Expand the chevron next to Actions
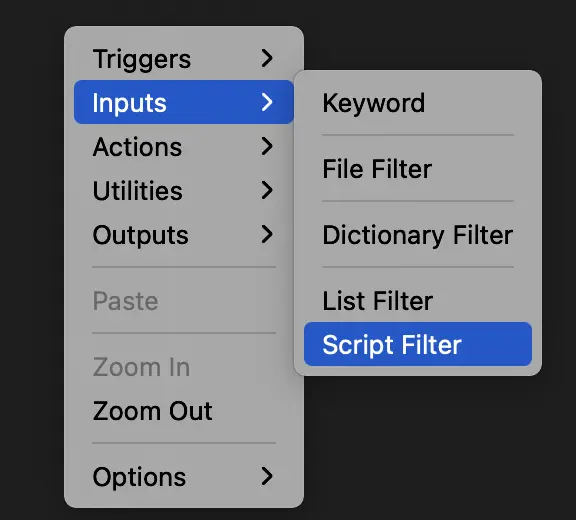 click(267, 146)
